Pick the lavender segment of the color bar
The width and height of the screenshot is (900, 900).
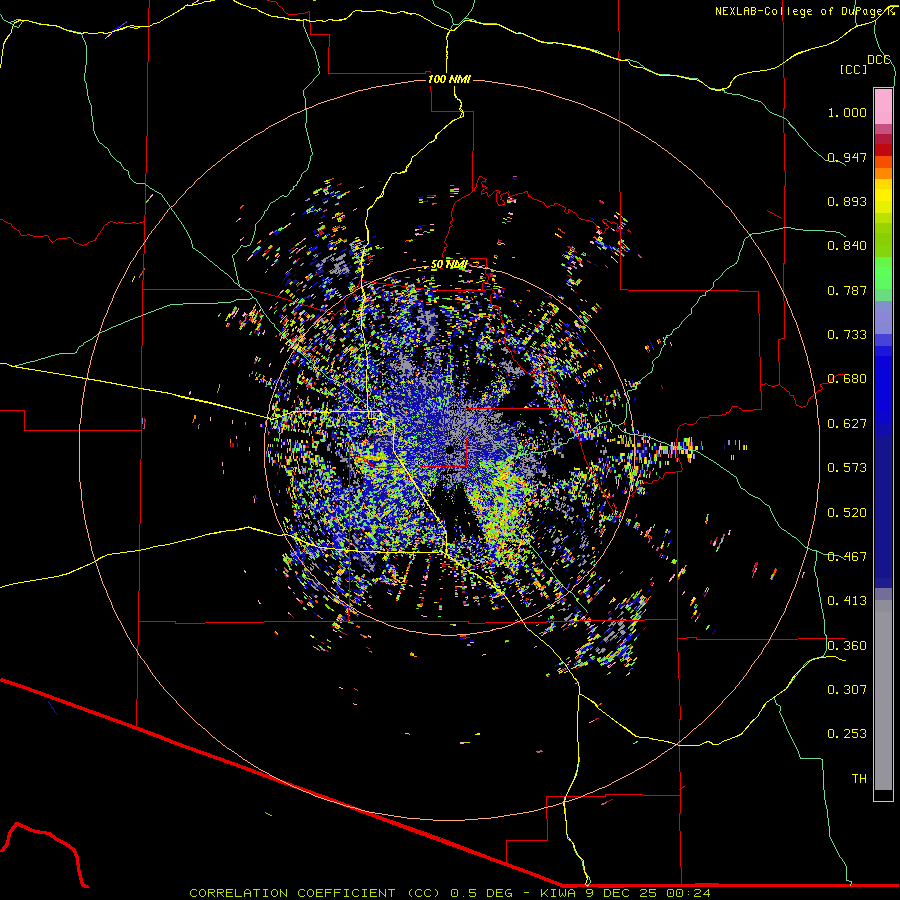883,317
